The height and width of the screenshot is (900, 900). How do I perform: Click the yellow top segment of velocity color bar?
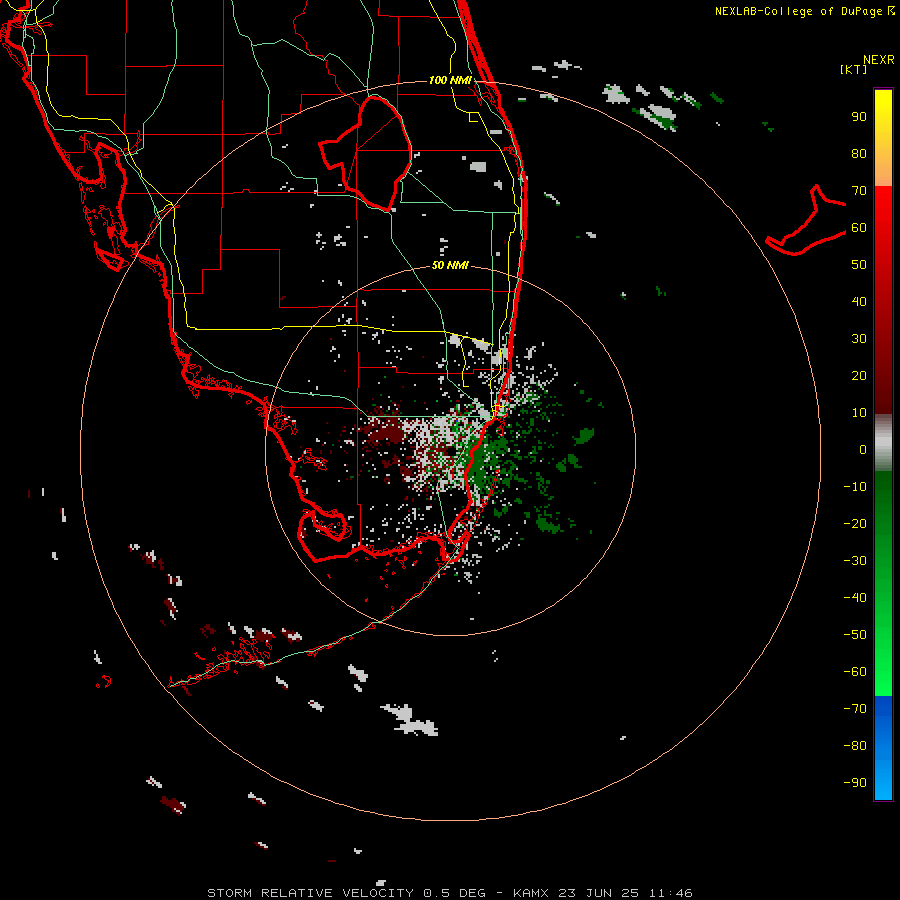click(x=883, y=138)
